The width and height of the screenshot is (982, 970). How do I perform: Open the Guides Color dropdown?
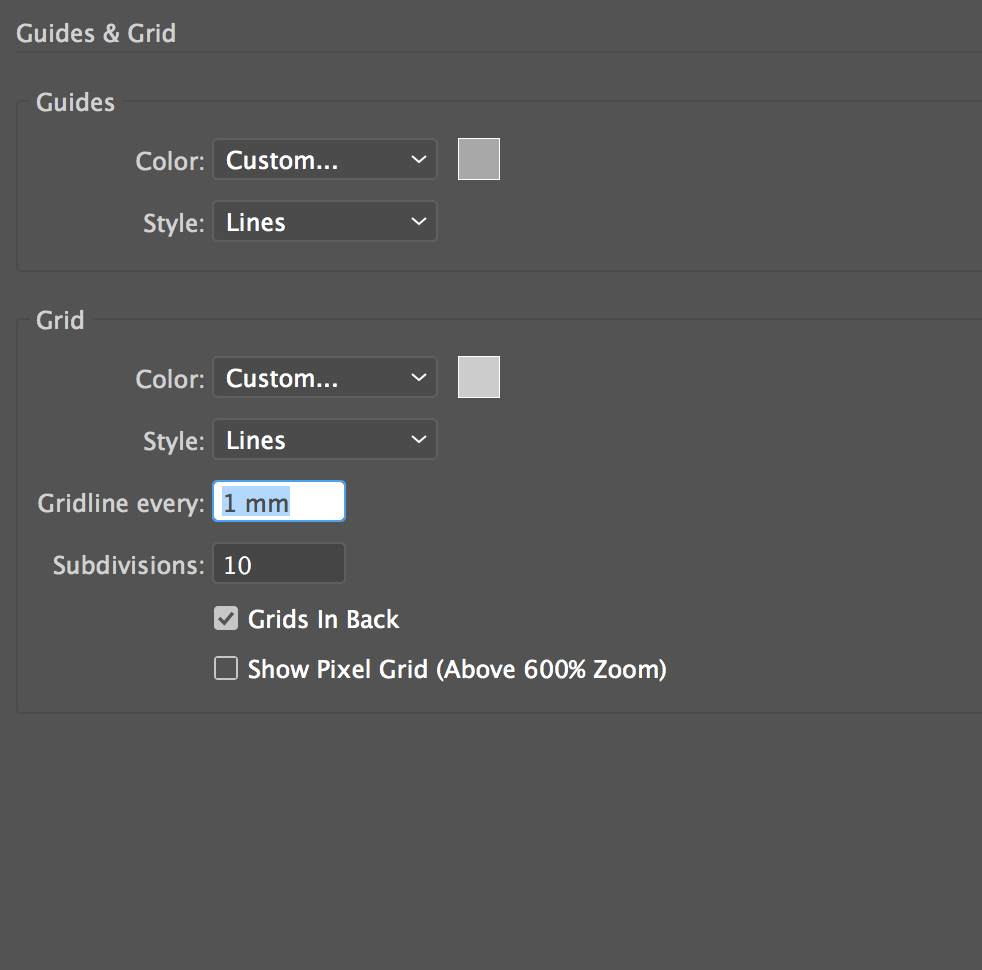pyautogui.click(x=324, y=160)
